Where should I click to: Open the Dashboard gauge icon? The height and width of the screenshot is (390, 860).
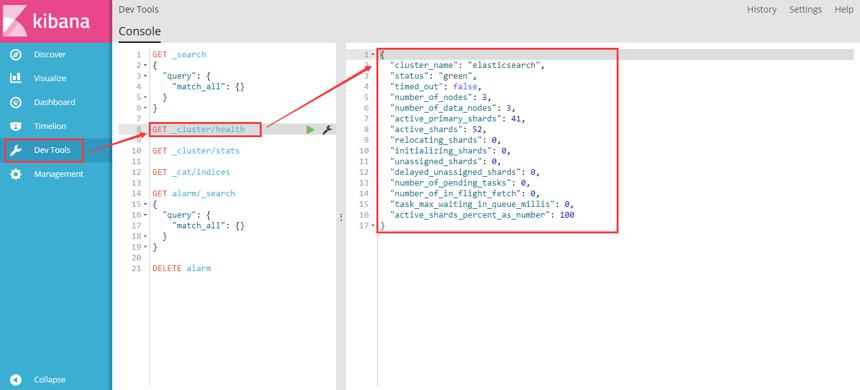[x=16, y=102]
